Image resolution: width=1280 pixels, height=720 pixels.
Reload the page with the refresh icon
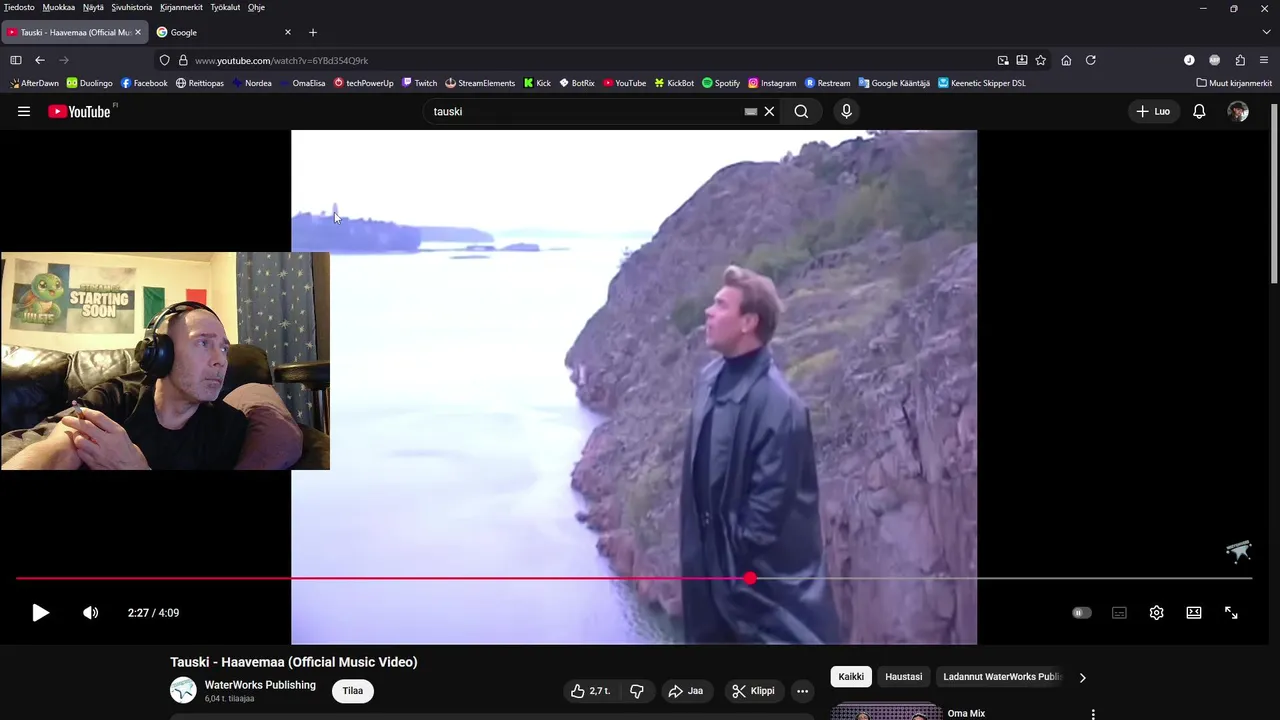[x=1091, y=60]
